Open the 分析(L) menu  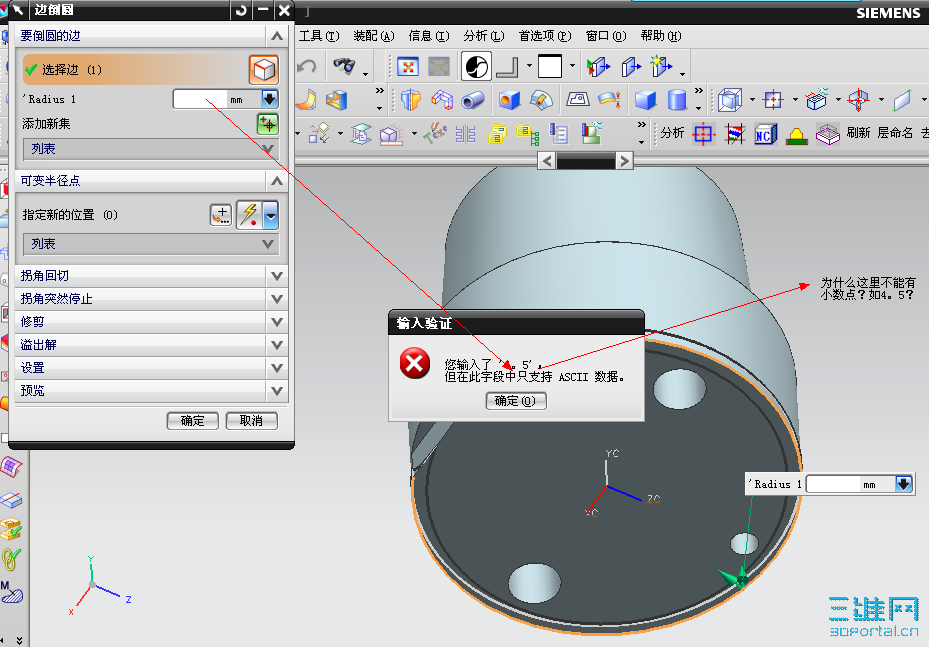tap(483, 36)
